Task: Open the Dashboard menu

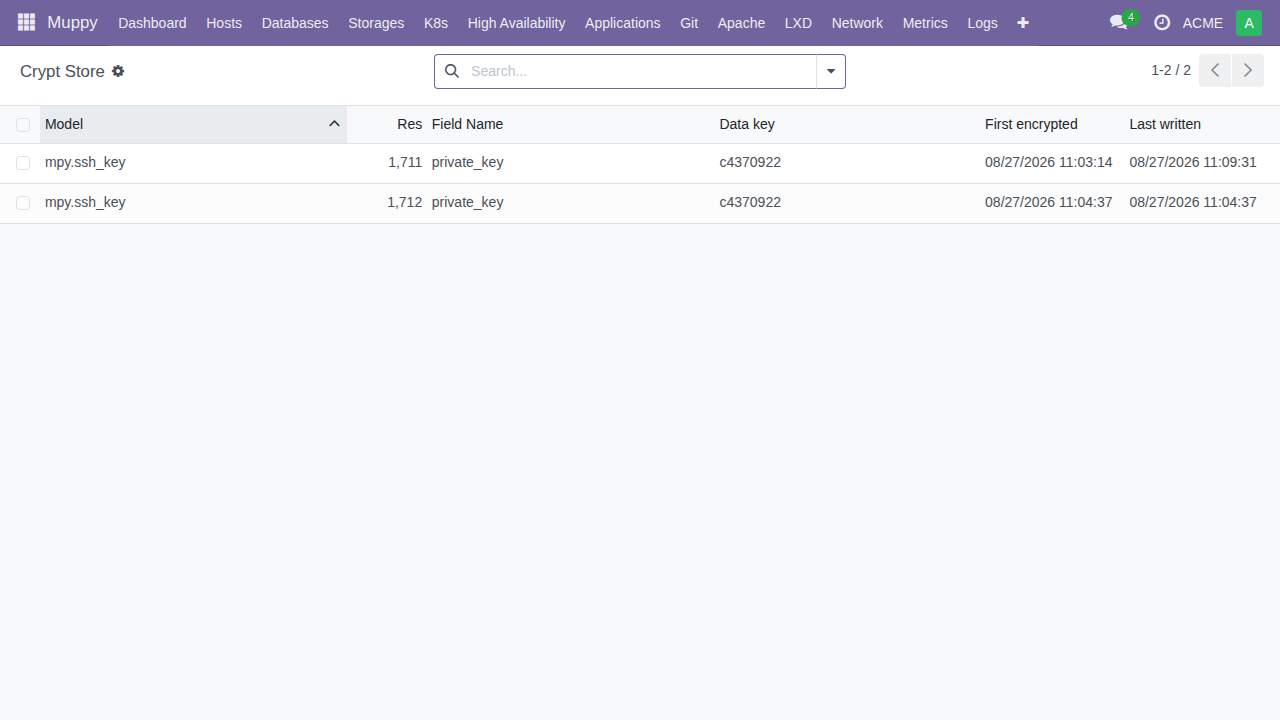Action: click(x=152, y=22)
